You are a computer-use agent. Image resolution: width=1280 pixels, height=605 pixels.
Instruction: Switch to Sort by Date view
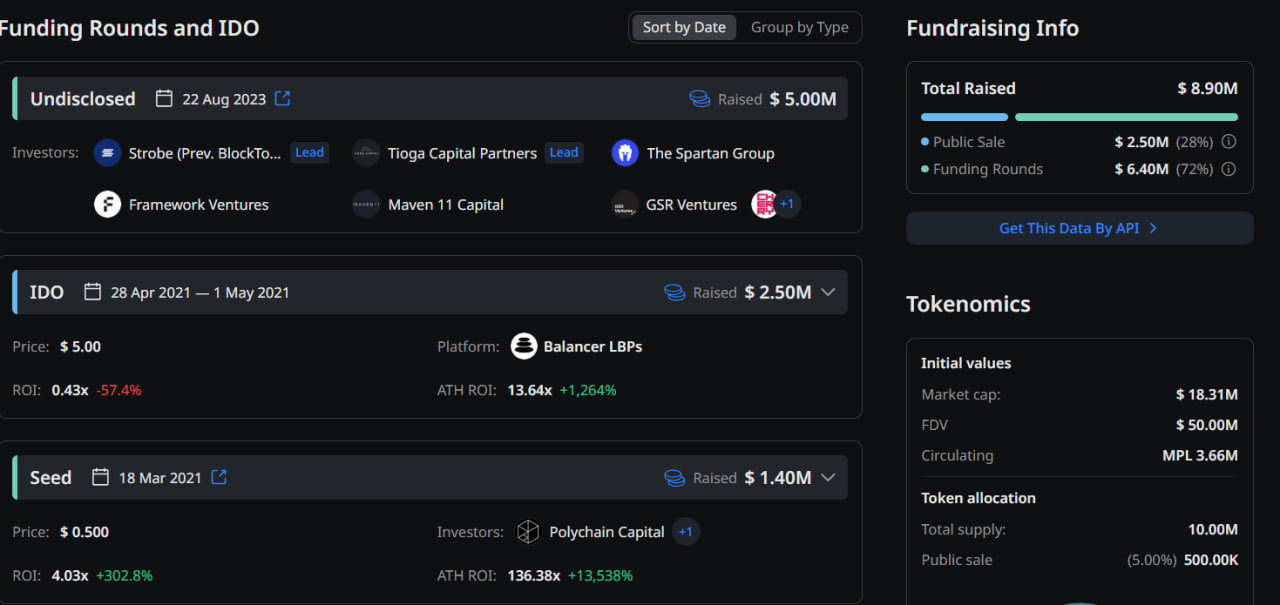(x=684, y=27)
